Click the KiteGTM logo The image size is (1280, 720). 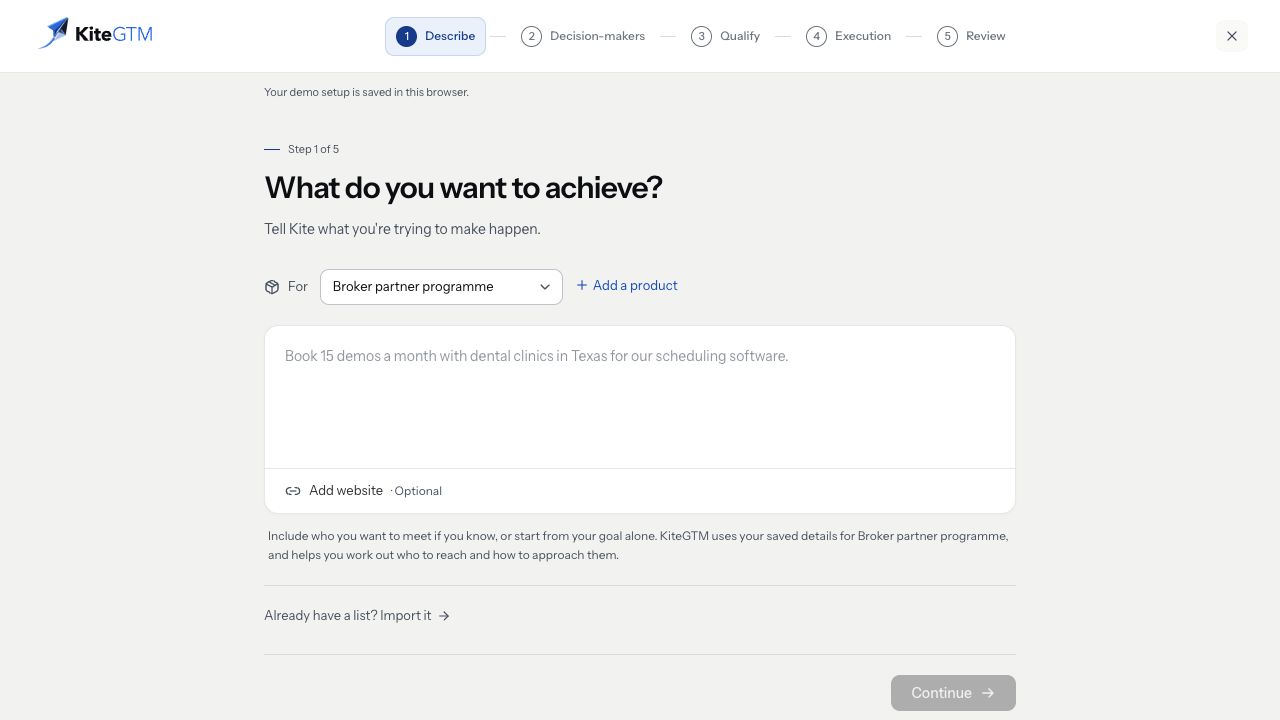(96, 34)
